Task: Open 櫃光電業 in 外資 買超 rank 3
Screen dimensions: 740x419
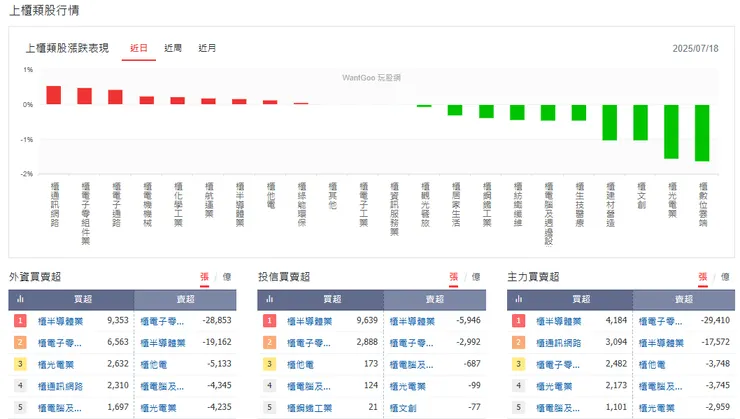Action: coord(56,365)
